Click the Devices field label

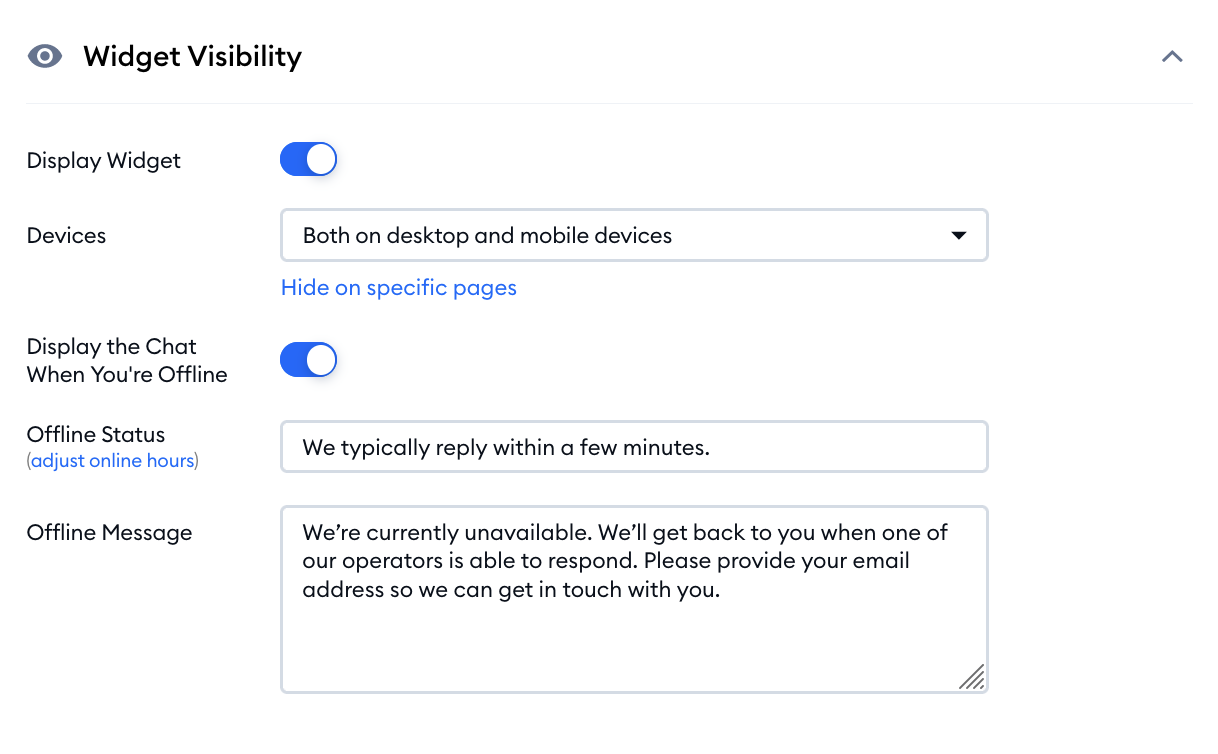click(66, 236)
